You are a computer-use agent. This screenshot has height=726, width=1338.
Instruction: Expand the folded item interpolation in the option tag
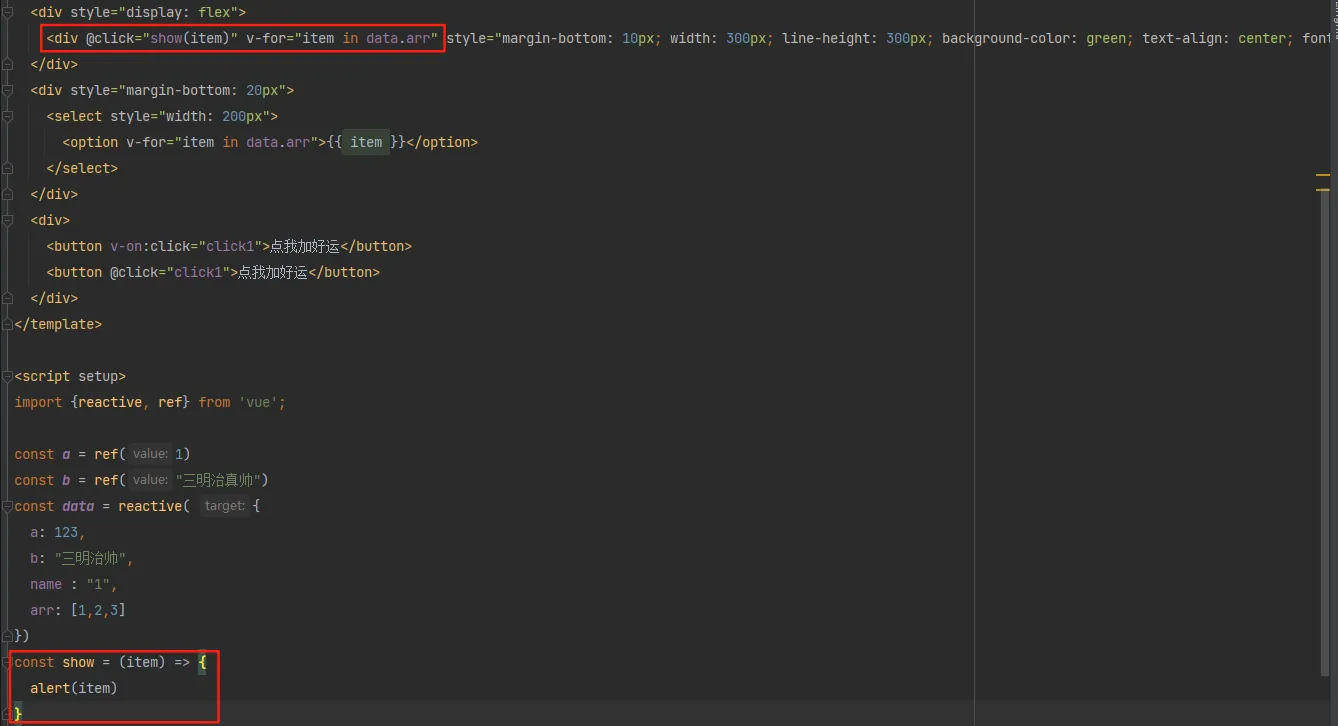pos(366,142)
